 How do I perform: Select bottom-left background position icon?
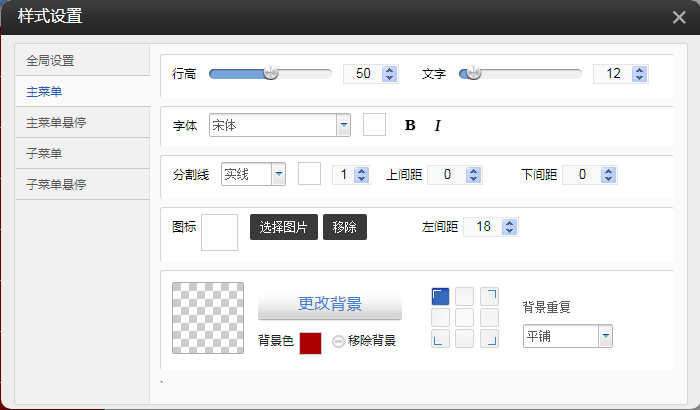pyautogui.click(x=440, y=339)
